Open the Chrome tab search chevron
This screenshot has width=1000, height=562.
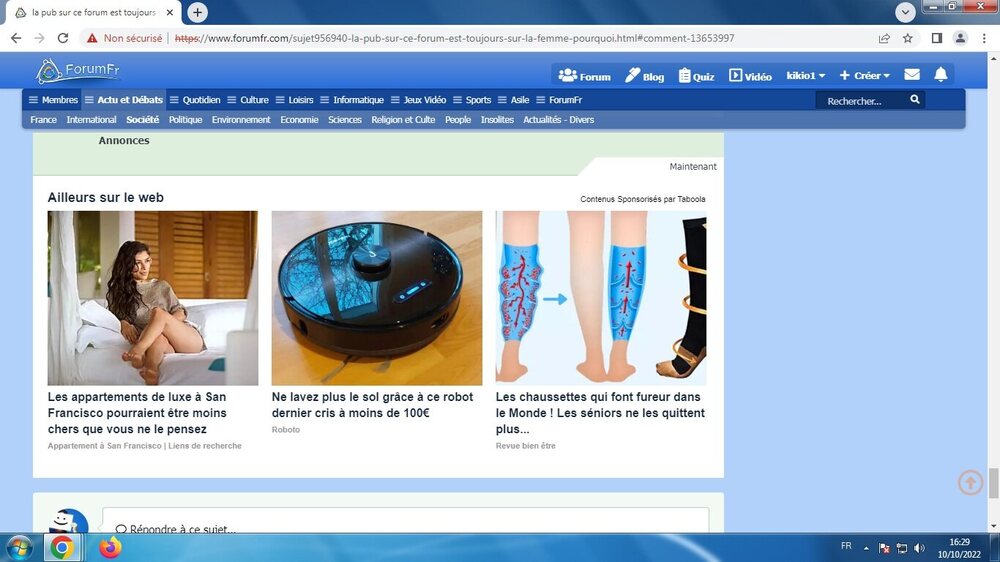tap(906, 12)
